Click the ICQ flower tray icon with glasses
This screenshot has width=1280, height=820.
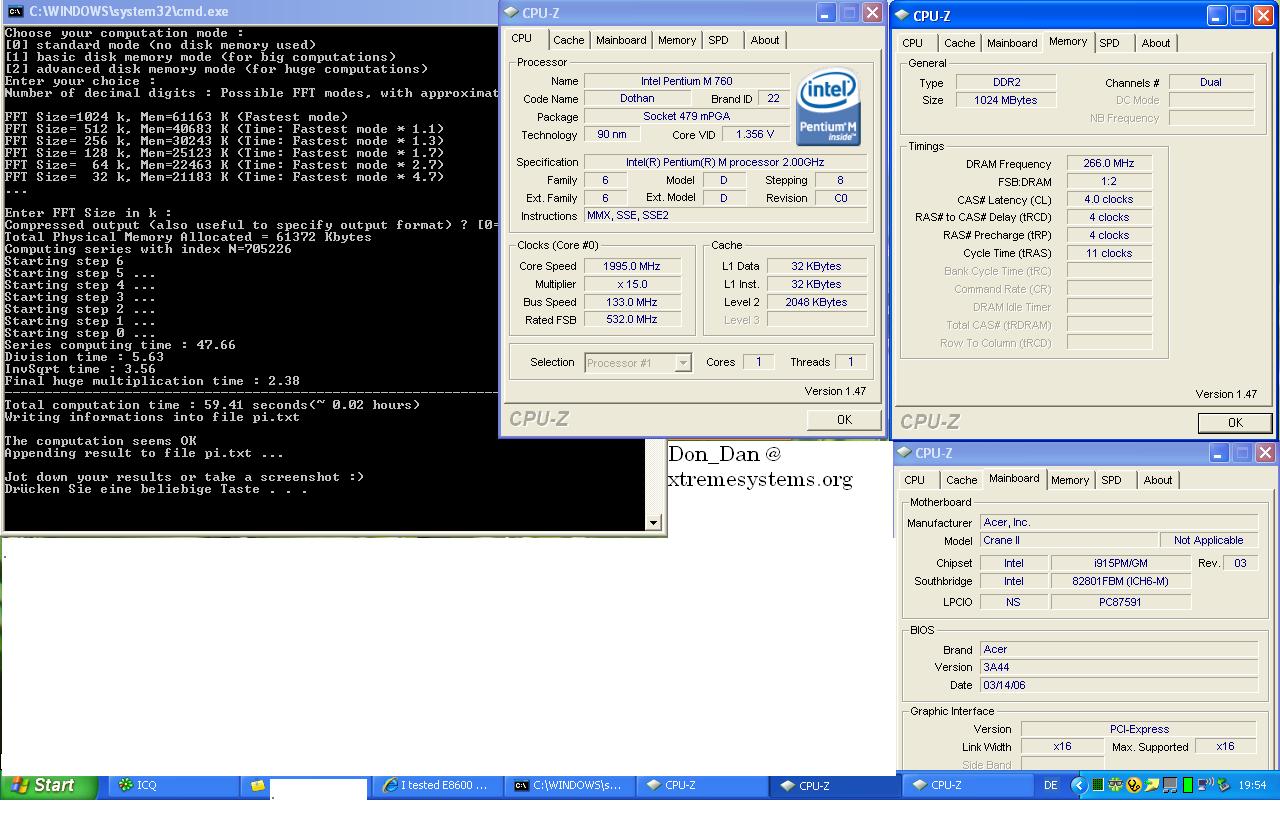(1115, 785)
